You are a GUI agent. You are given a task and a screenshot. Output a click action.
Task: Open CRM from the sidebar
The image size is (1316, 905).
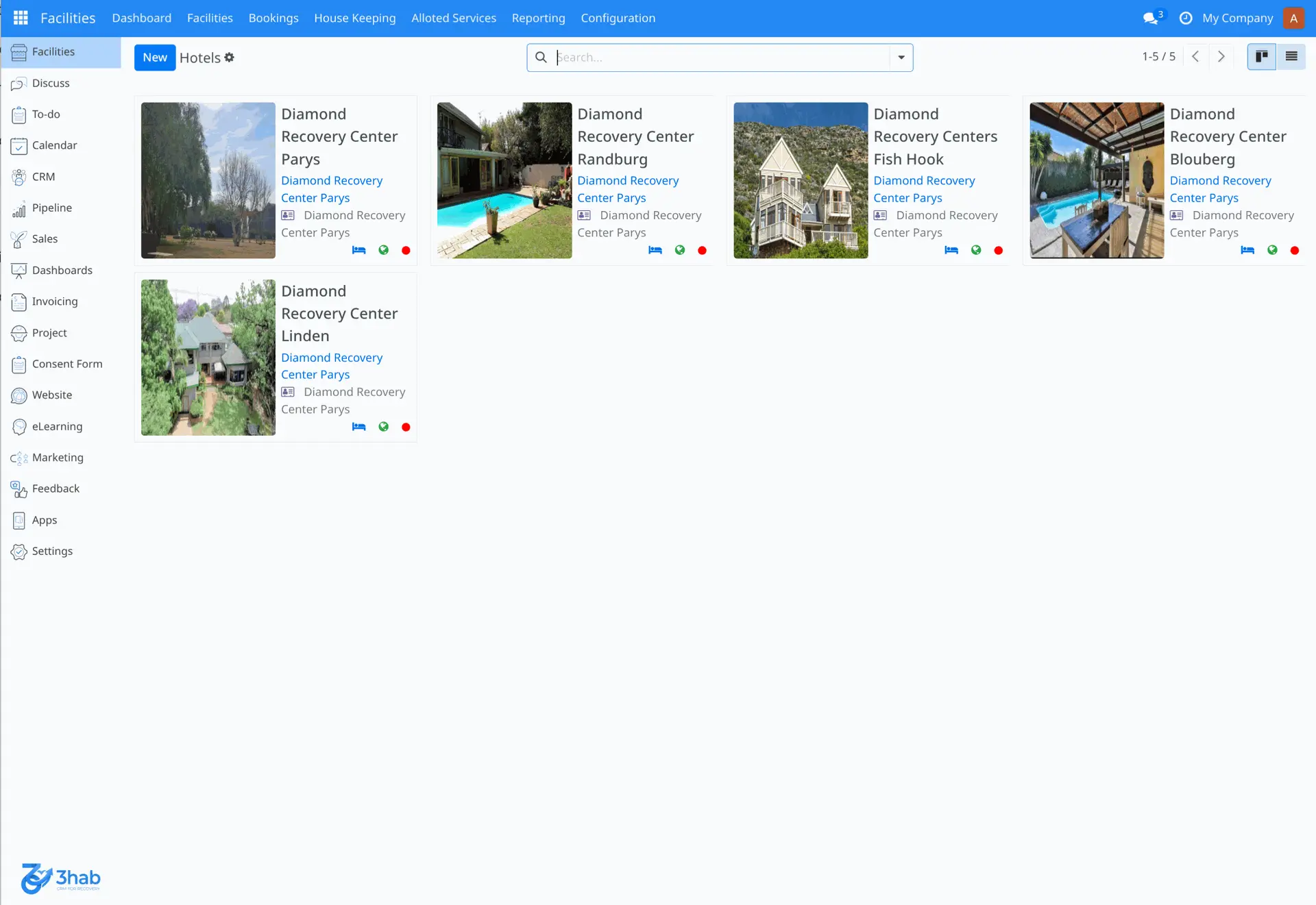coord(43,177)
